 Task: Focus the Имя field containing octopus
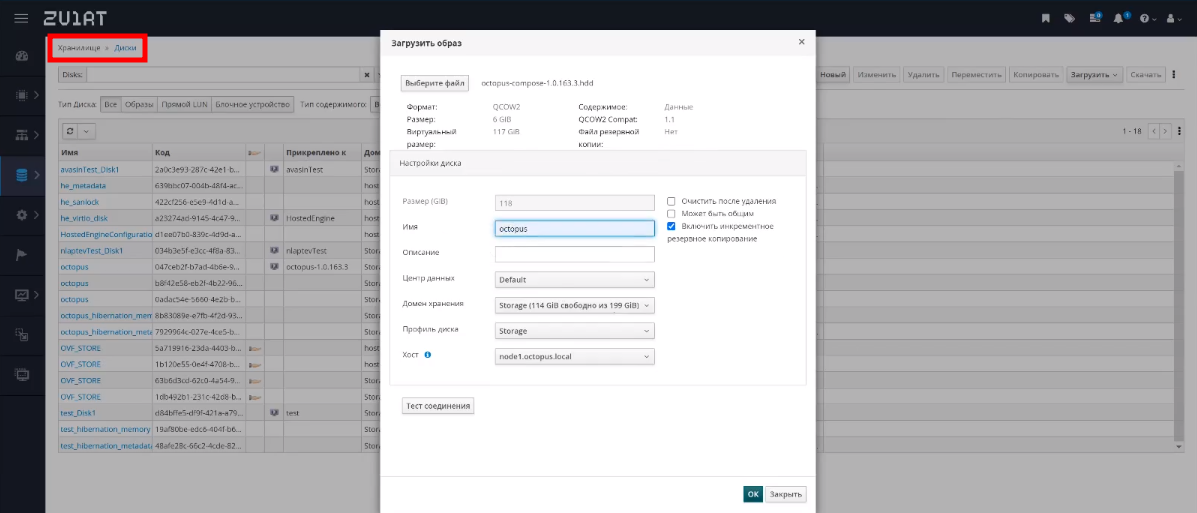click(574, 228)
